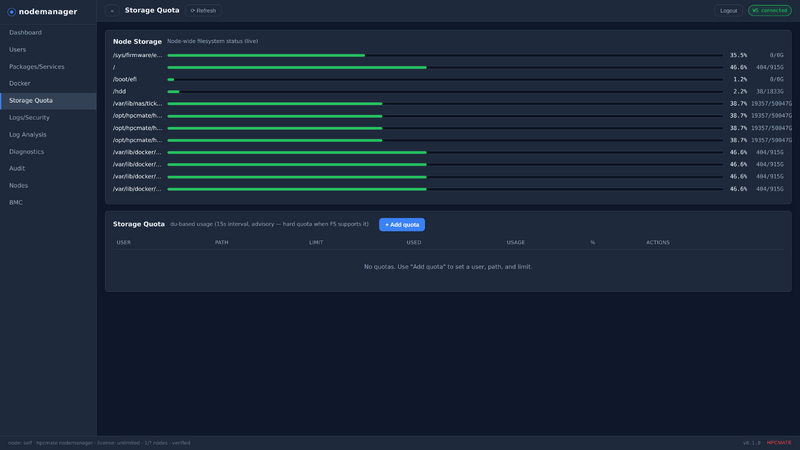800x450 pixels.
Task: Open the Audit section
Action: [x=48, y=168]
